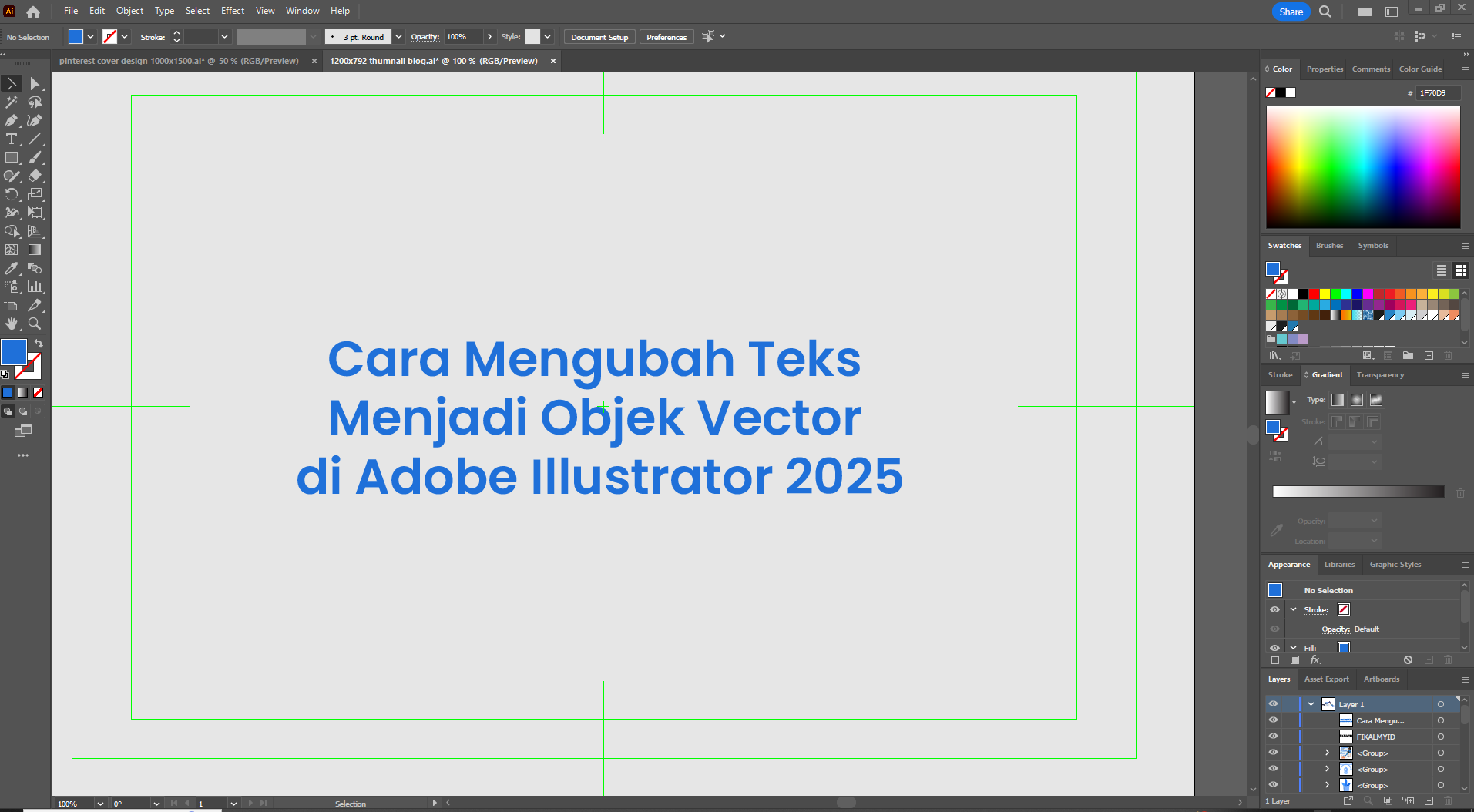Viewport: 1474px width, 812px height.
Task: Switch to pinterest cover design document tab
Action: click(179, 61)
